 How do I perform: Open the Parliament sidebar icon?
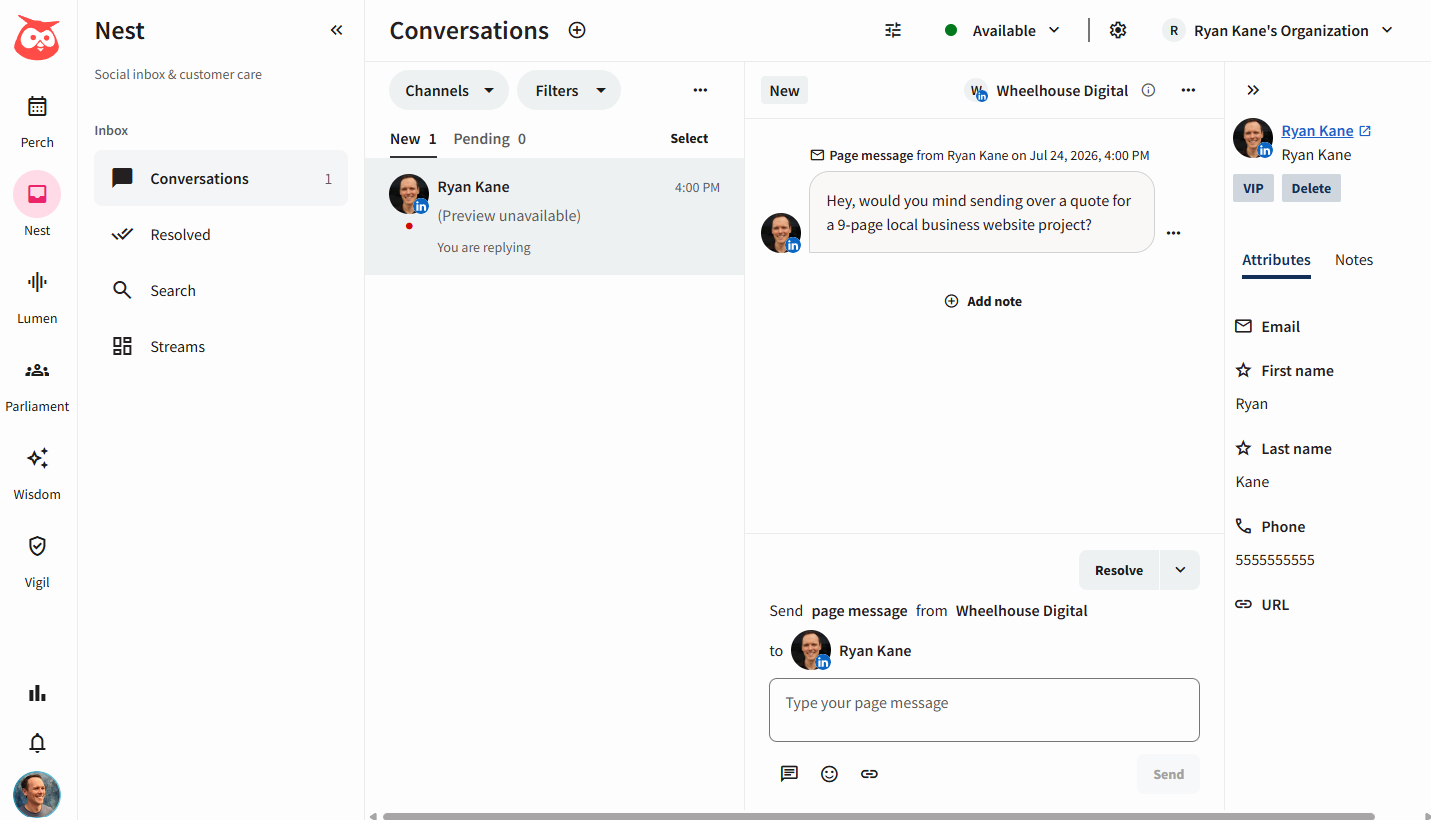click(x=37, y=370)
